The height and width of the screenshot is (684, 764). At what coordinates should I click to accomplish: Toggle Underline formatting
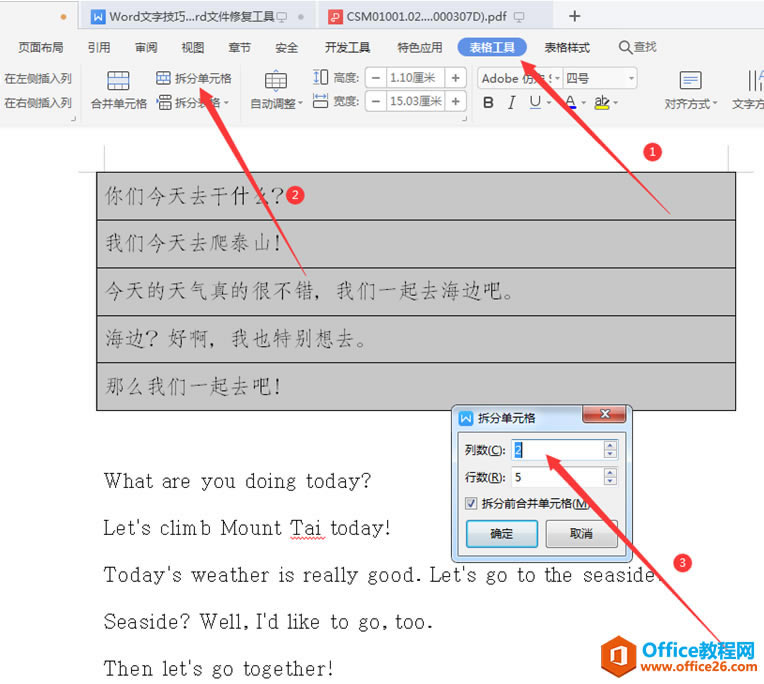tap(535, 102)
